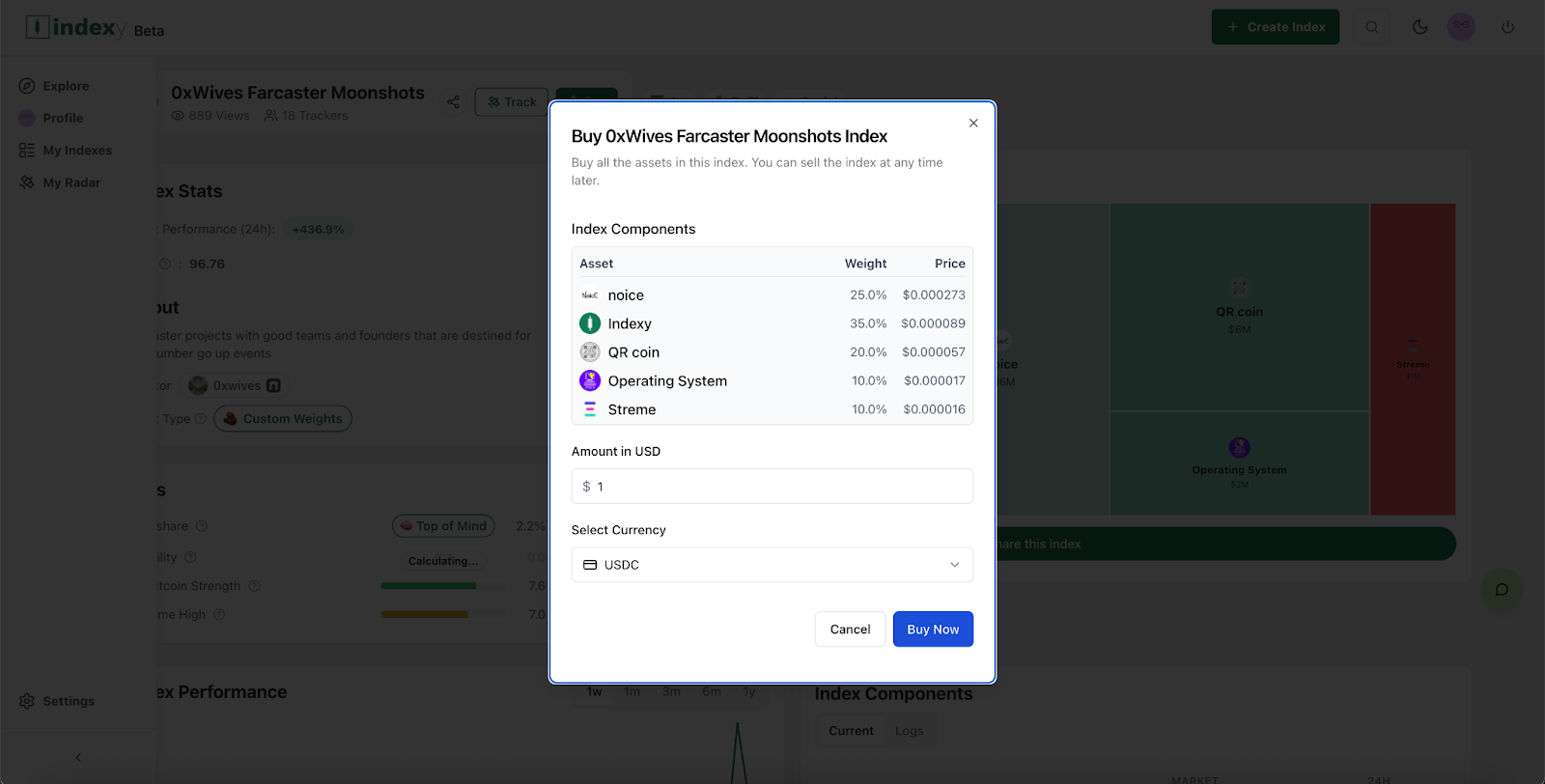1545x784 pixels.
Task: Click the Type info help icon
Action: click(x=201, y=419)
